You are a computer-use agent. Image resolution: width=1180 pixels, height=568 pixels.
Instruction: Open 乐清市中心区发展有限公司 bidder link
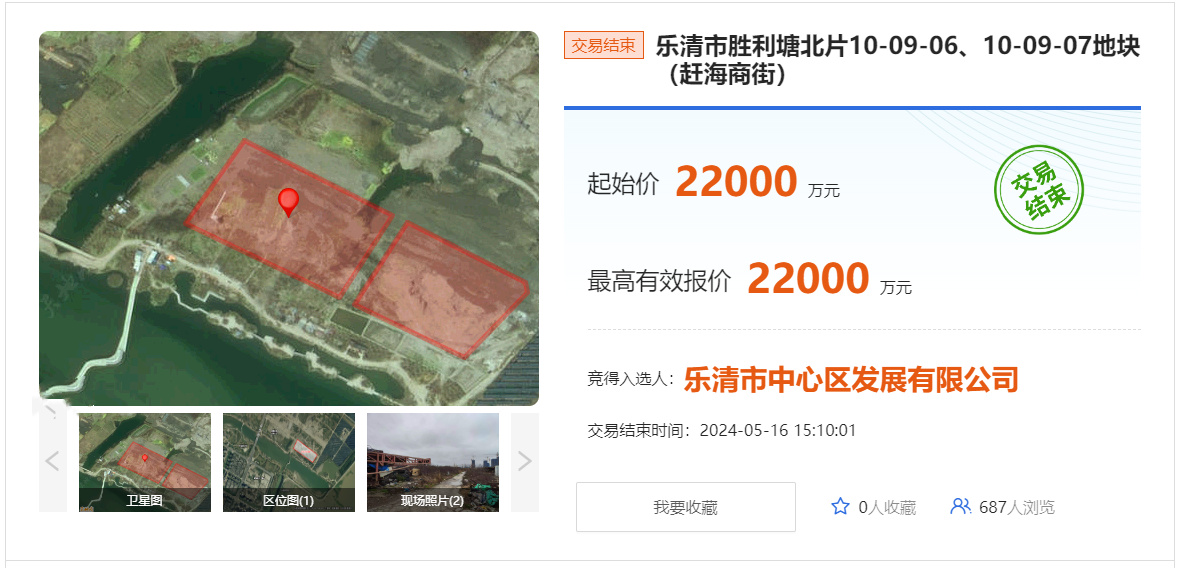click(x=850, y=380)
